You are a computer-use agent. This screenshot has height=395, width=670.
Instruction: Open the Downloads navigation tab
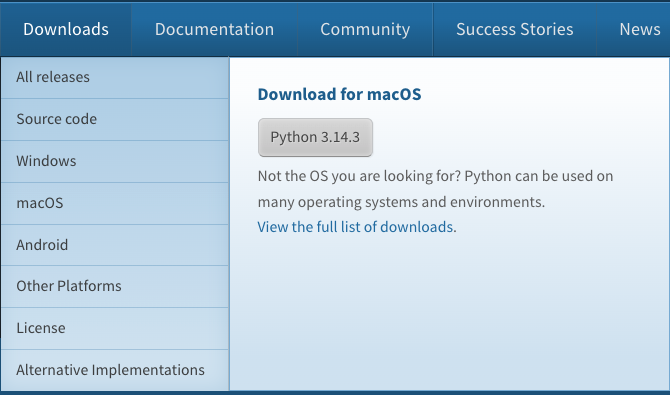(66, 29)
